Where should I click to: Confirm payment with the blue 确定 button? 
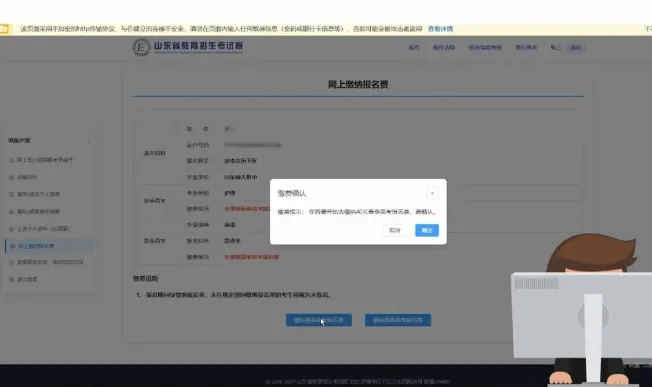(x=427, y=230)
